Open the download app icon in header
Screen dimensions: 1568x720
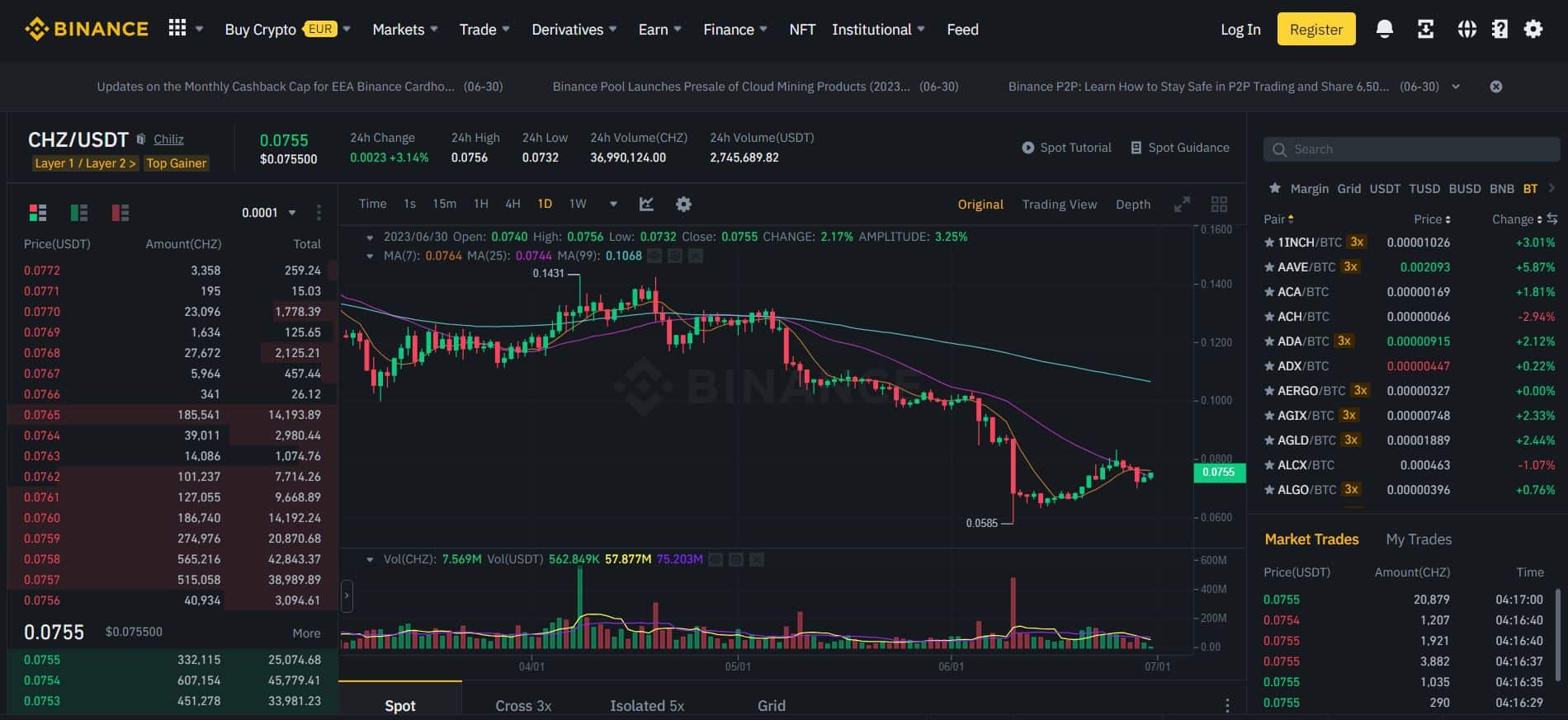pos(1425,29)
